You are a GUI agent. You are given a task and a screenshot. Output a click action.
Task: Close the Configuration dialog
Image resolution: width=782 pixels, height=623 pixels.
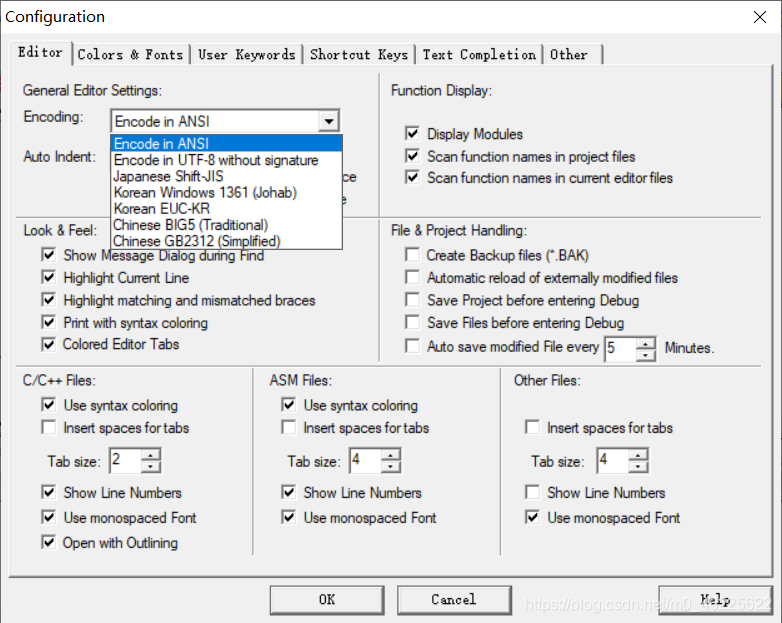760,17
